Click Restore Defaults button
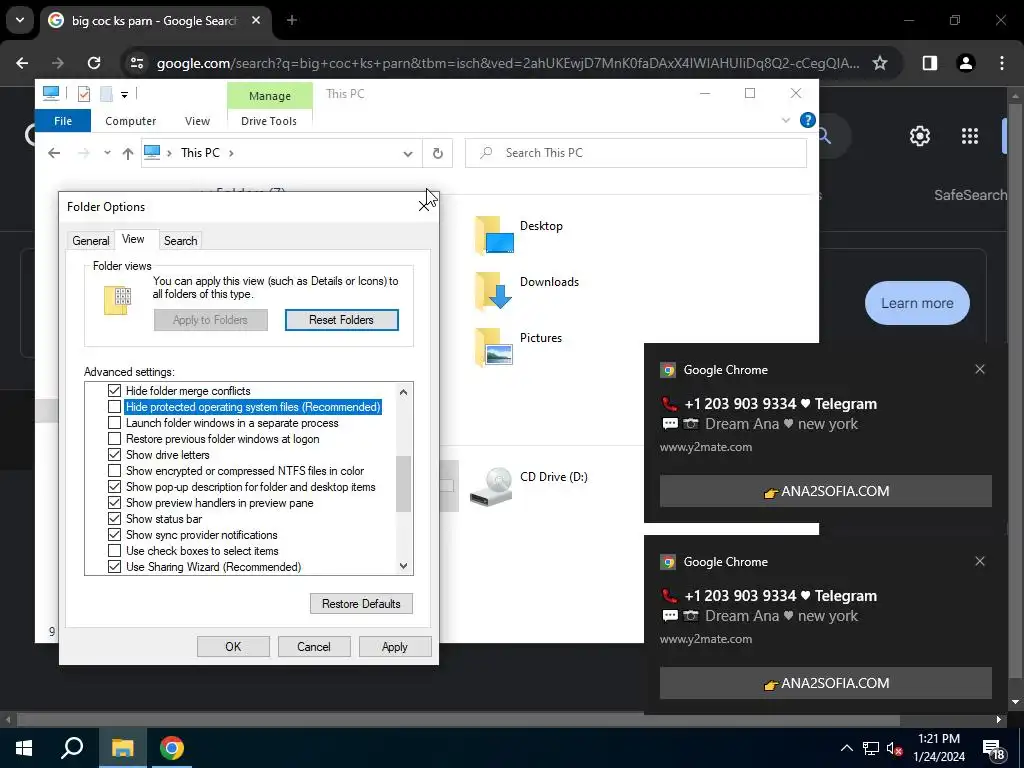 361,603
